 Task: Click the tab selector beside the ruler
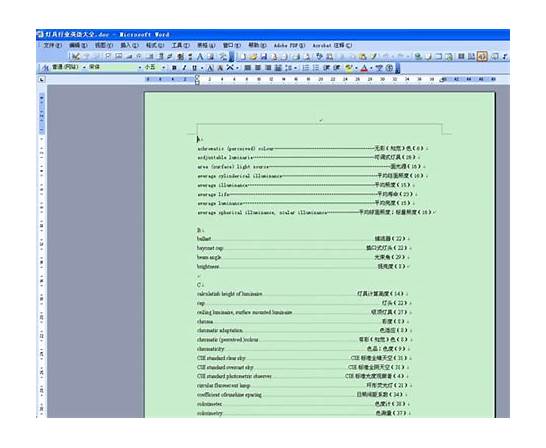[x=42, y=80]
